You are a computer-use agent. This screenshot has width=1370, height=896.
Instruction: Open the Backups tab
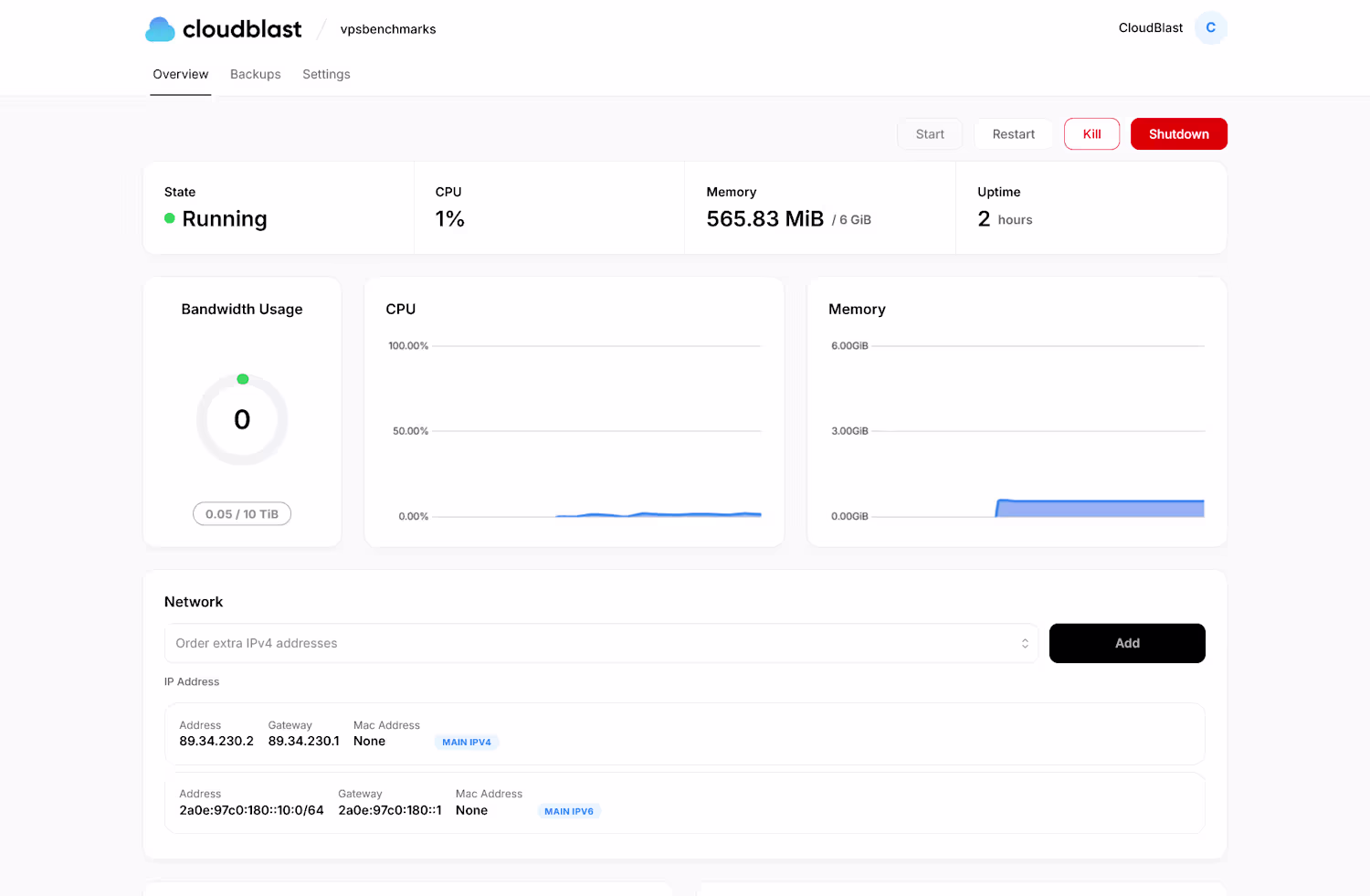pos(256,74)
